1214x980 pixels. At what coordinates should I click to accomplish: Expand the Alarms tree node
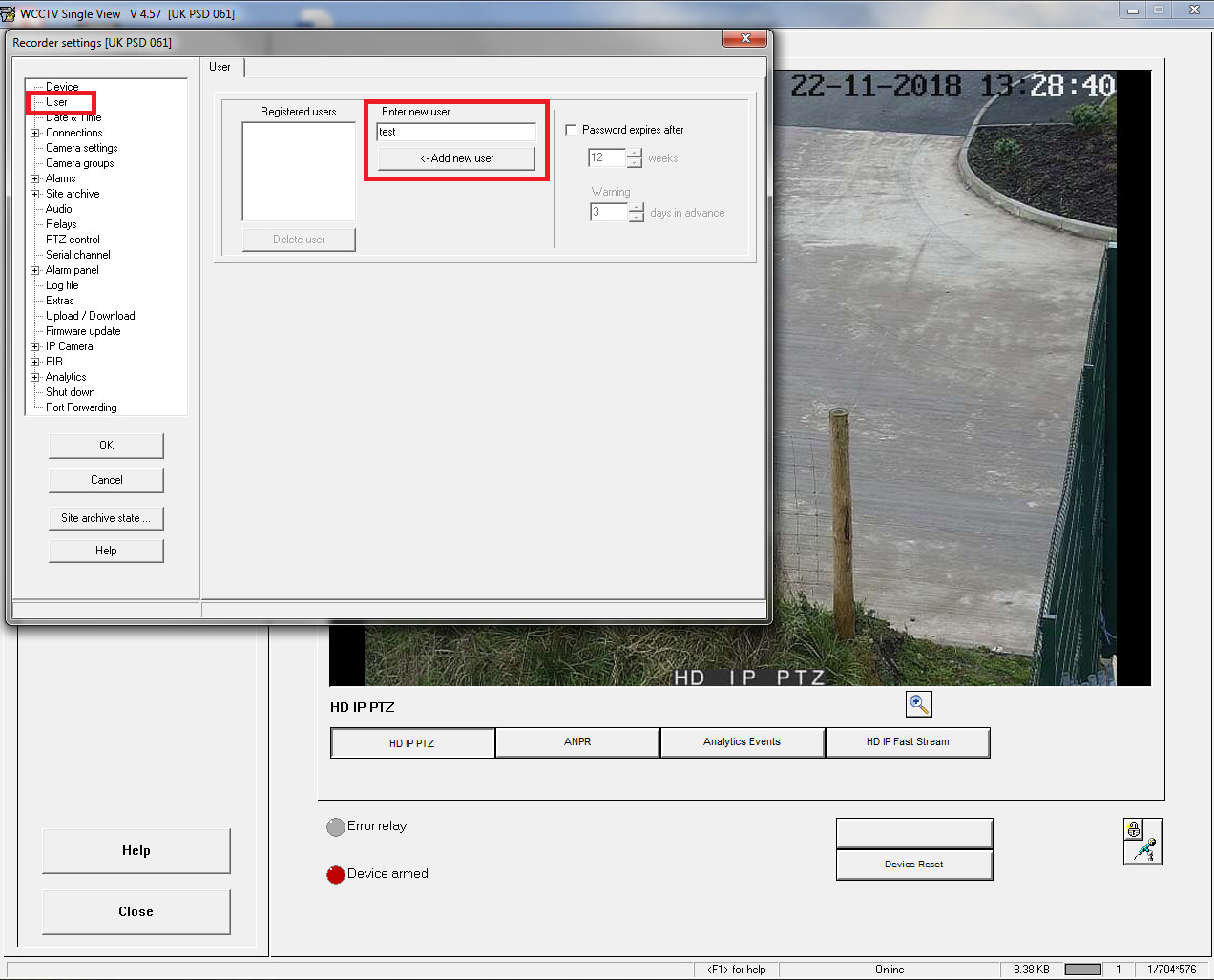point(35,178)
